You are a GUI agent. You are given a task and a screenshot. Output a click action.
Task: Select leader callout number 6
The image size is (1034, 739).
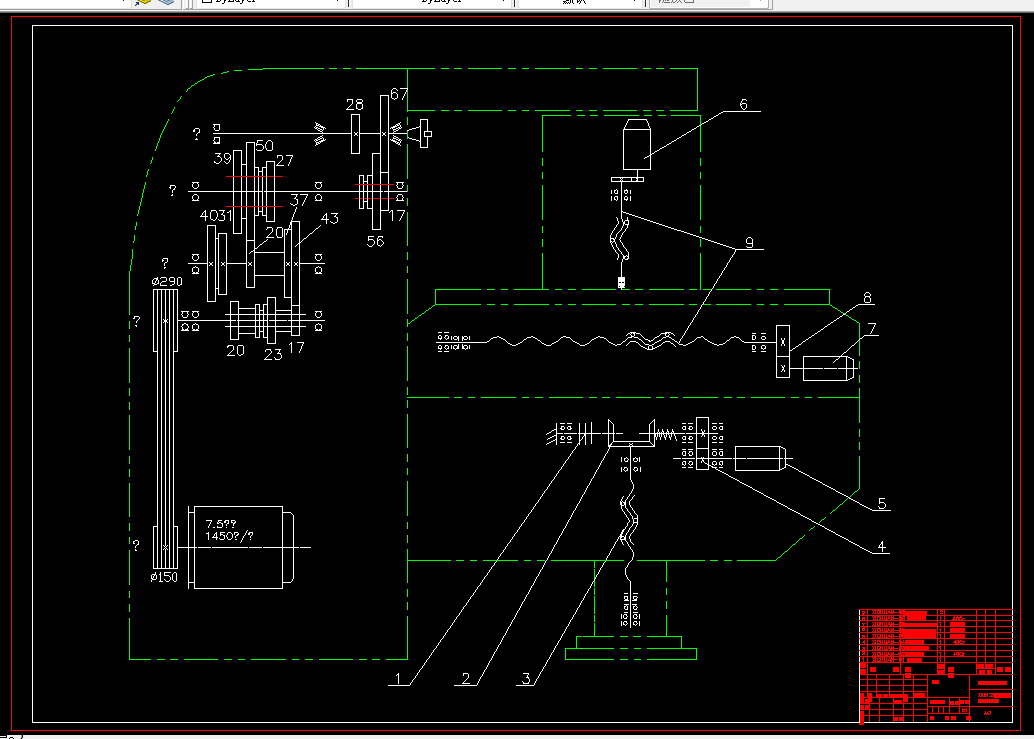744,104
